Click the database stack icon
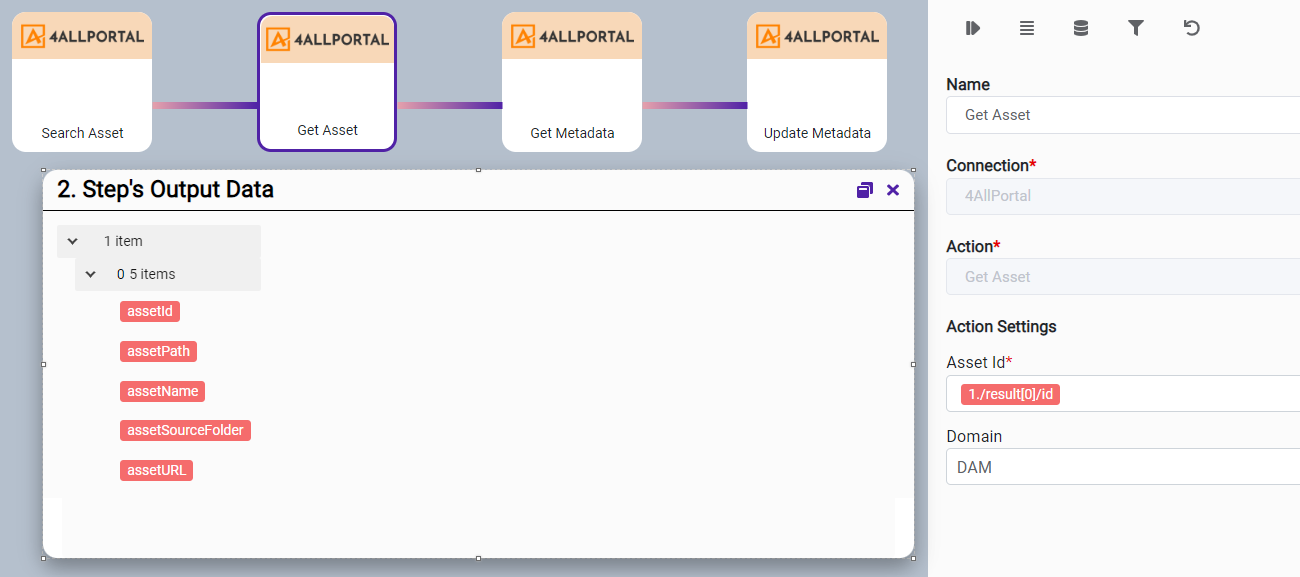Screen dimensions: 1300x577 click(x=1081, y=28)
